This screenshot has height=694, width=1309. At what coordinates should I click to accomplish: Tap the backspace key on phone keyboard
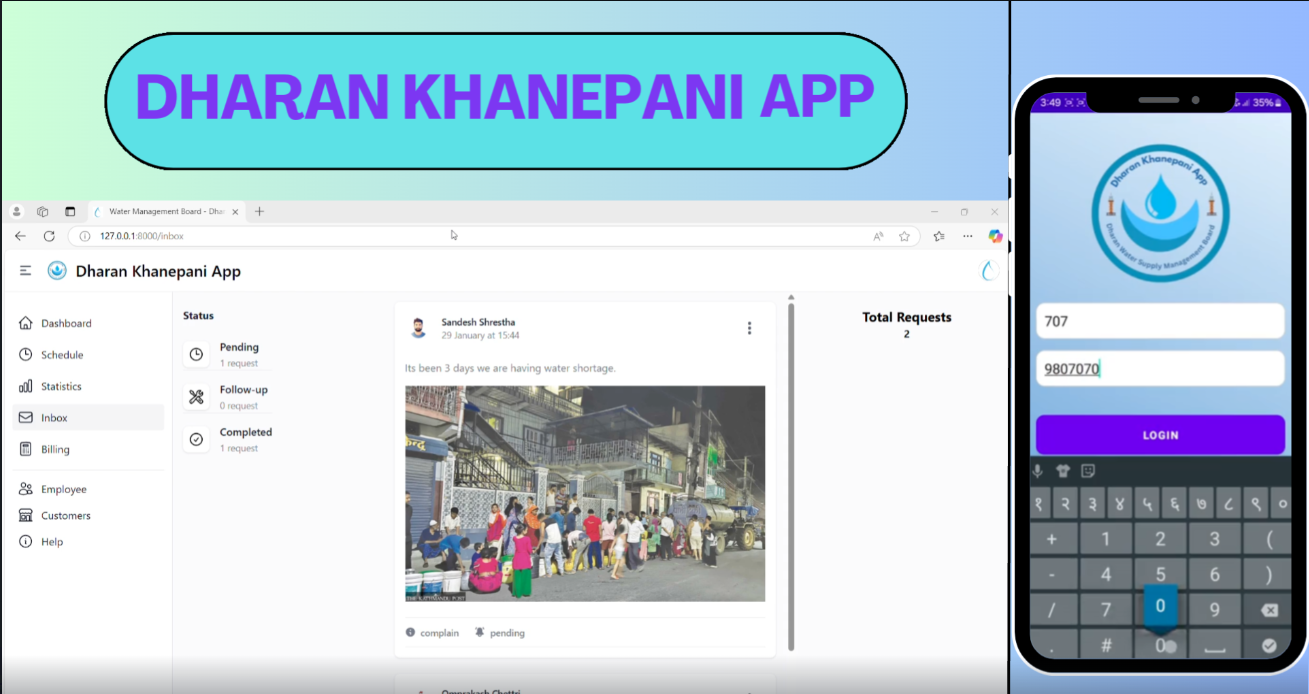point(1268,610)
